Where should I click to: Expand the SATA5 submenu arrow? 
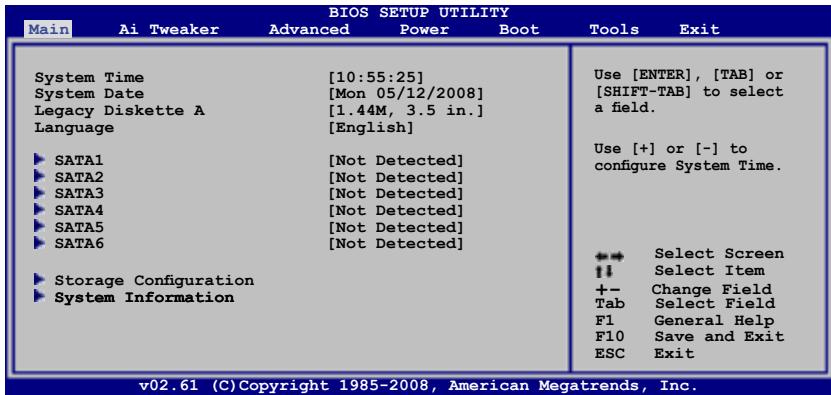pyautogui.click(x=39, y=226)
